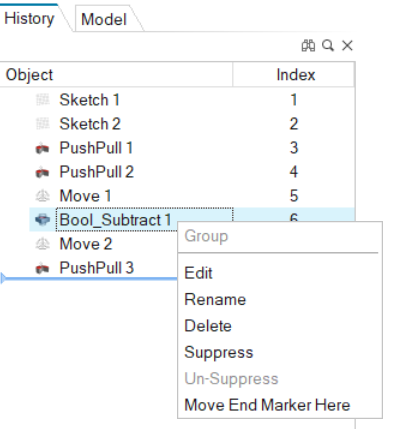Select the Sketch 2 grid icon
This screenshot has height=429, width=395.
pyautogui.click(x=43, y=124)
